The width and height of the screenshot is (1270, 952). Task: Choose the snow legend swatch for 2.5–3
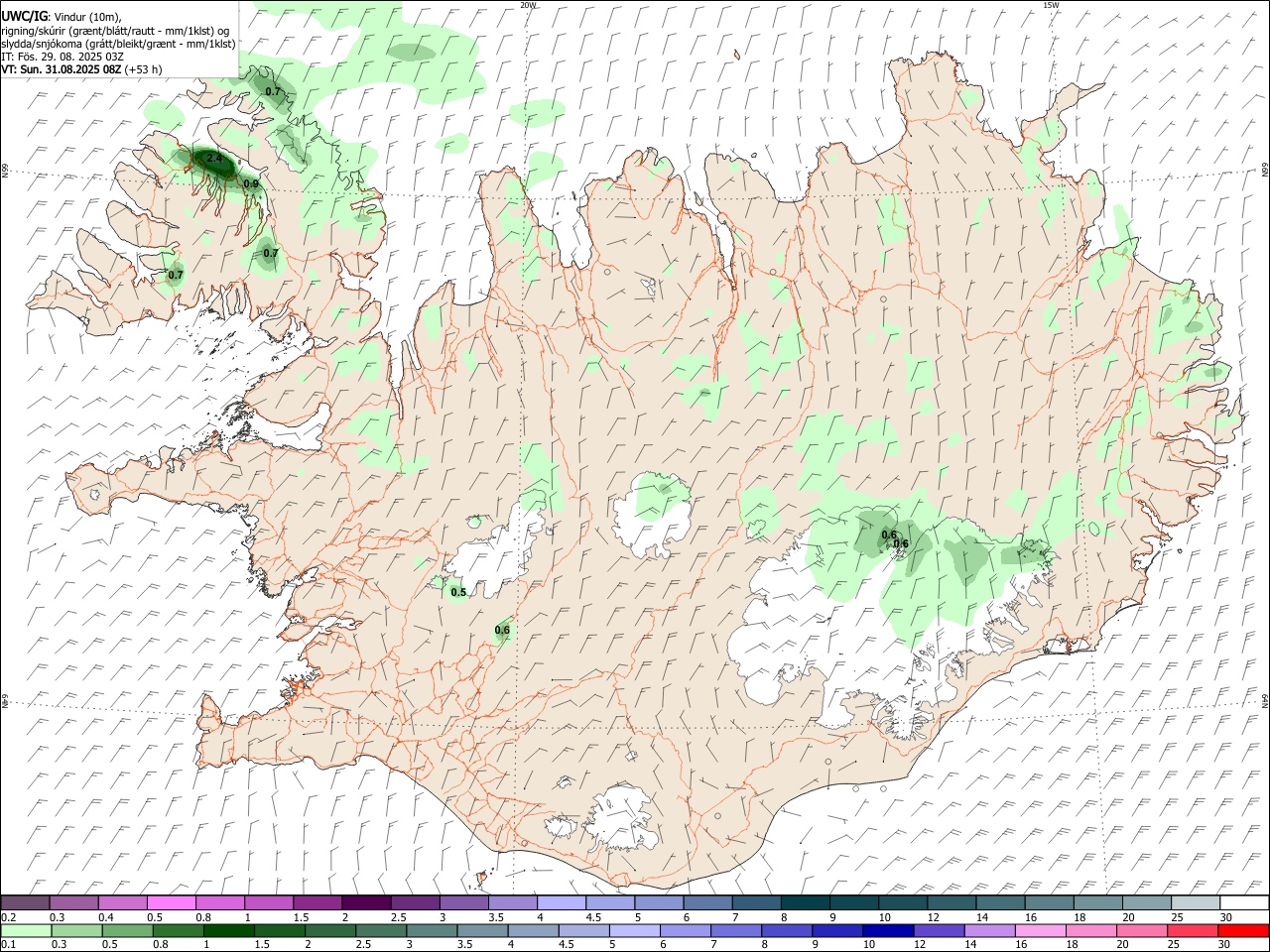(415, 902)
